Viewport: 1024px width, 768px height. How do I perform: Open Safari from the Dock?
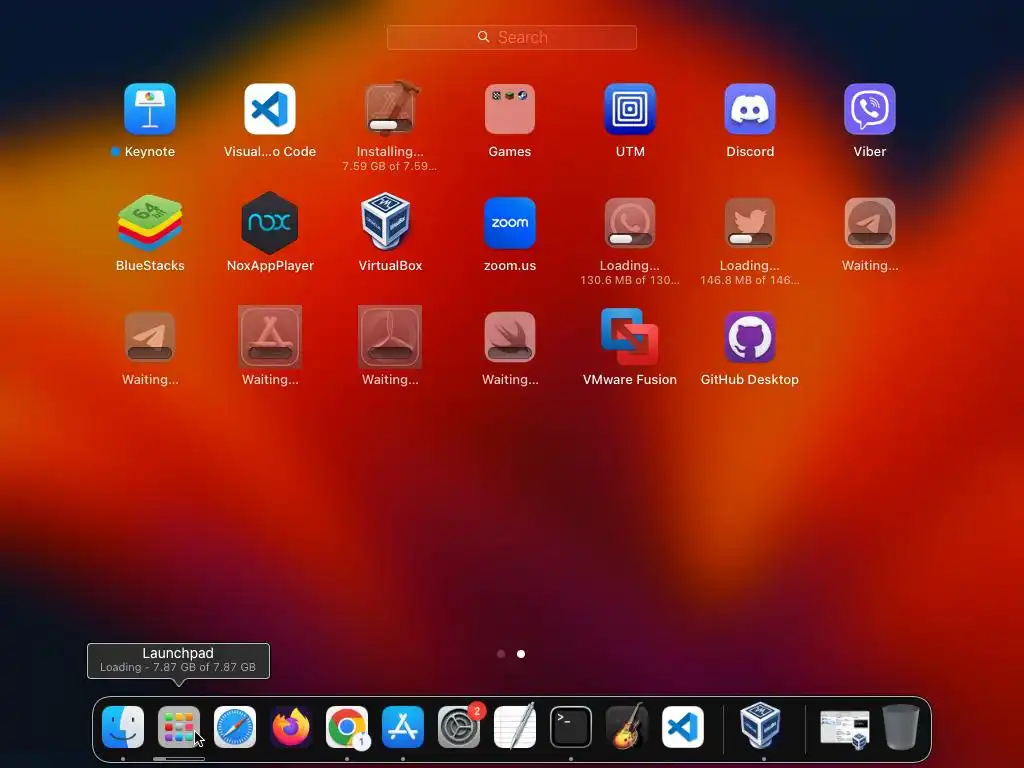click(x=235, y=727)
